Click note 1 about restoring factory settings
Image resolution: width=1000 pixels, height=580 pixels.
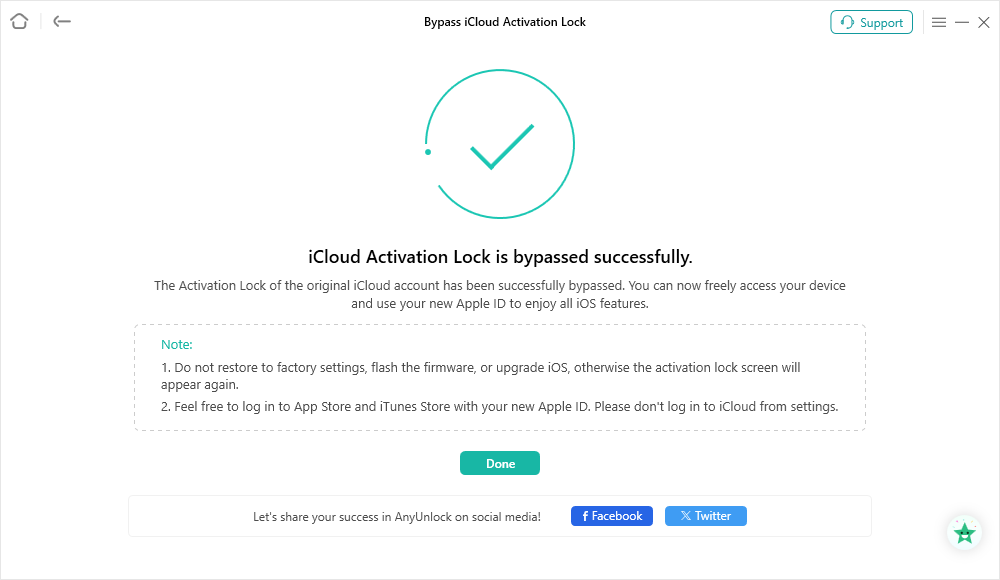point(480,376)
